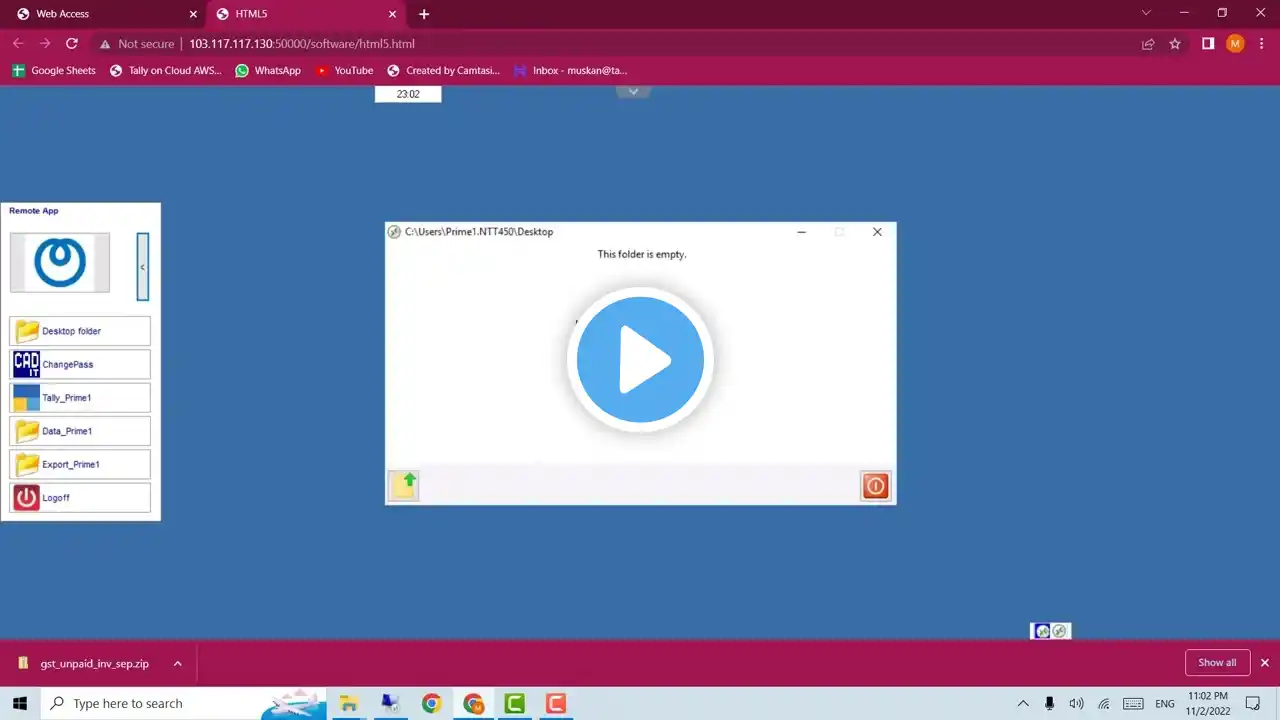Click Show all downloads button
Viewport: 1280px width, 720px height.
tap(1217, 662)
